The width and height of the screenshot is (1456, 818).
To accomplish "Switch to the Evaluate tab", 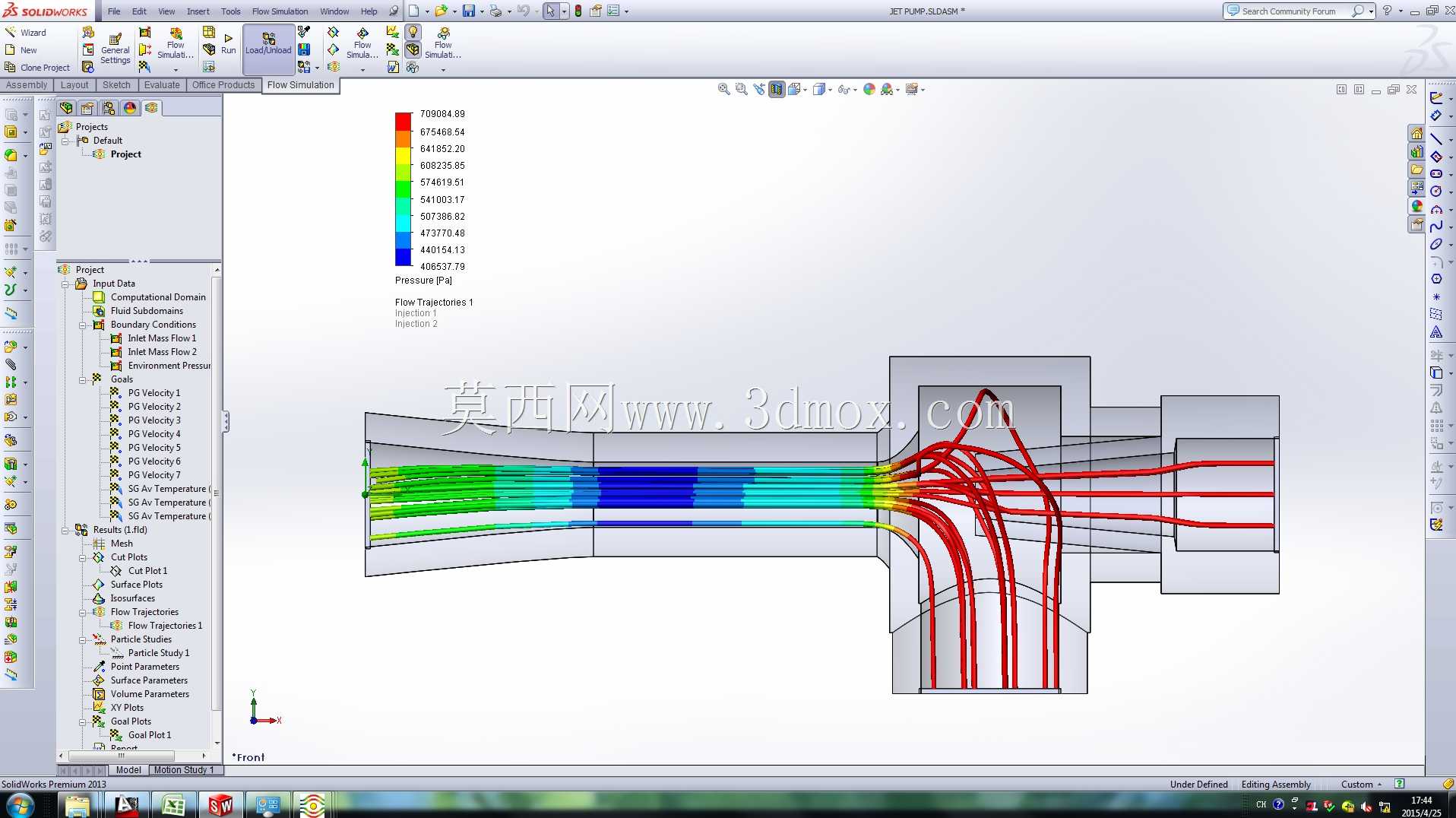I will click(x=162, y=85).
